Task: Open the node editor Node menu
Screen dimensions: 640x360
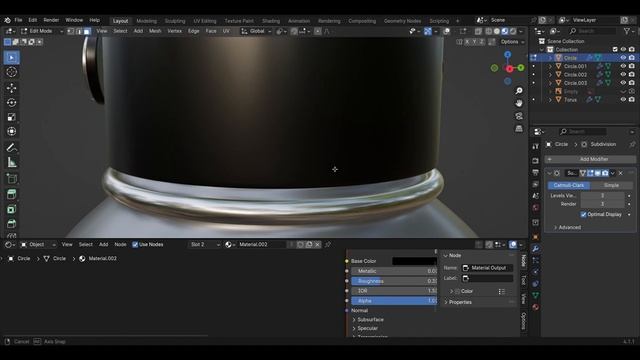Action: click(x=120, y=244)
